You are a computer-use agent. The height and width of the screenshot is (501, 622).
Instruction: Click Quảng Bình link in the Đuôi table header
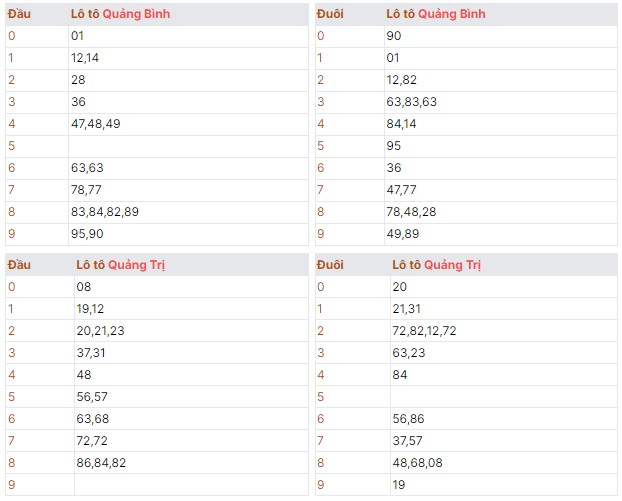pyautogui.click(x=451, y=14)
